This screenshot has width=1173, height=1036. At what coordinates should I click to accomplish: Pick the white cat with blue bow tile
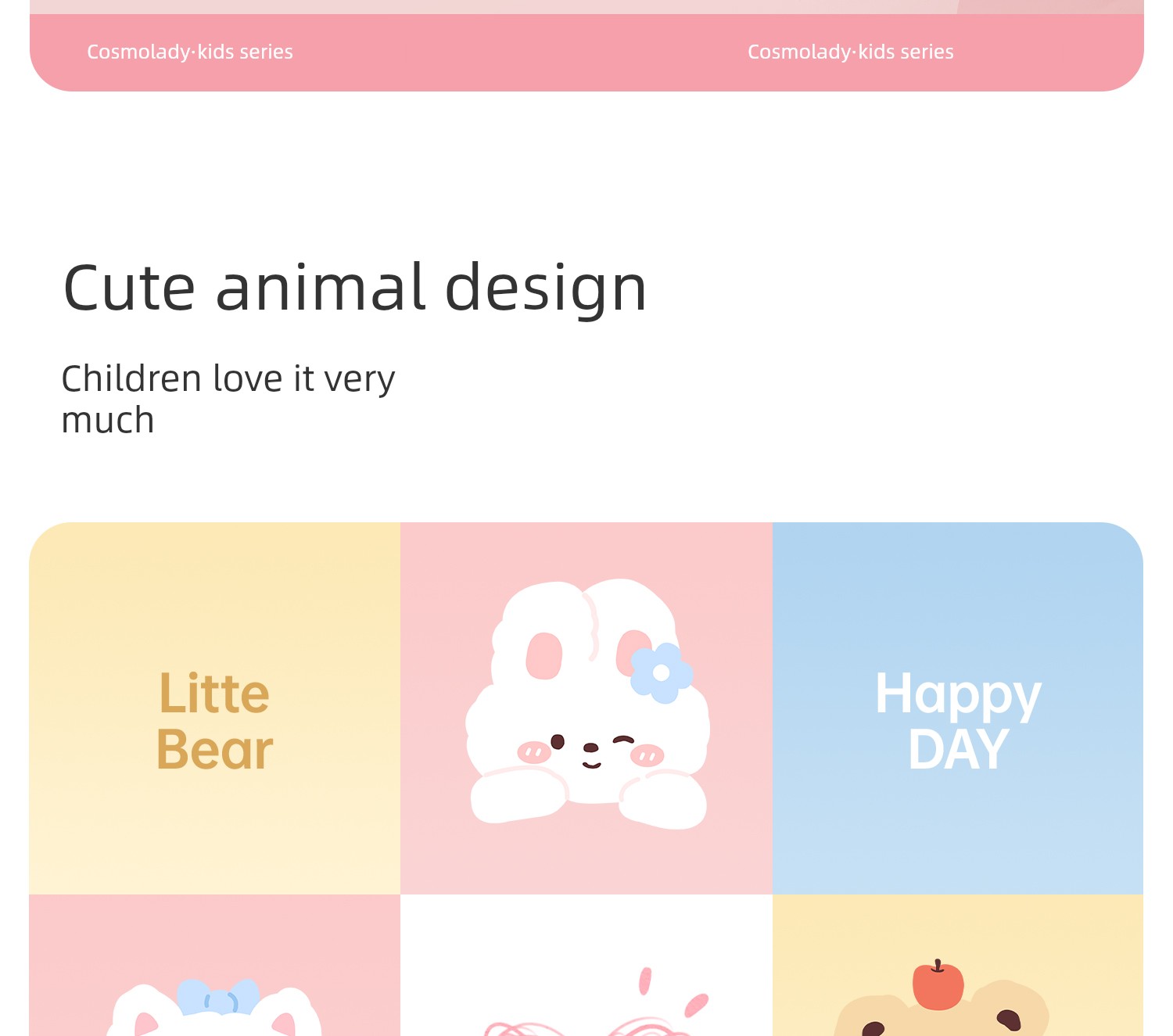[215, 965]
